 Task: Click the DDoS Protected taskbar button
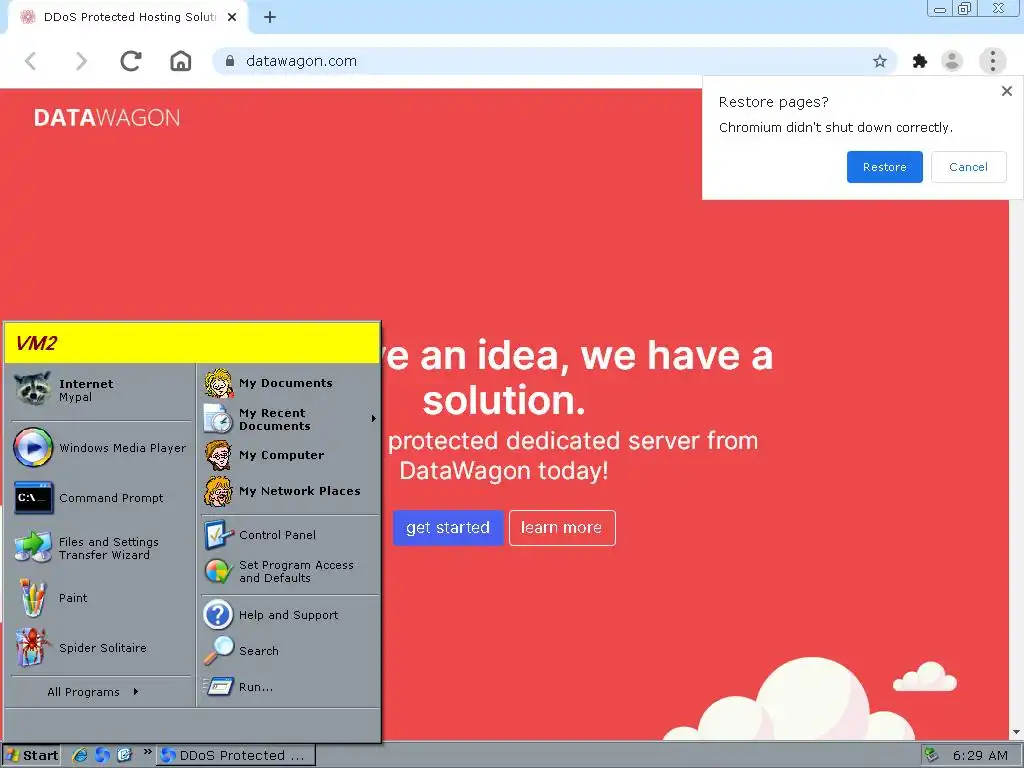pos(236,756)
